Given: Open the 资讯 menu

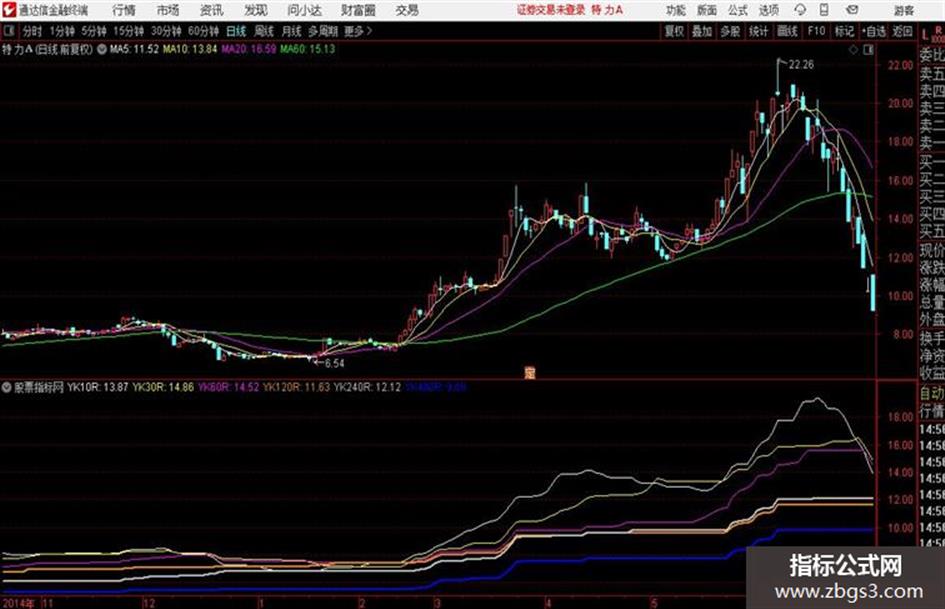Looking at the screenshot, I should pyautogui.click(x=212, y=10).
